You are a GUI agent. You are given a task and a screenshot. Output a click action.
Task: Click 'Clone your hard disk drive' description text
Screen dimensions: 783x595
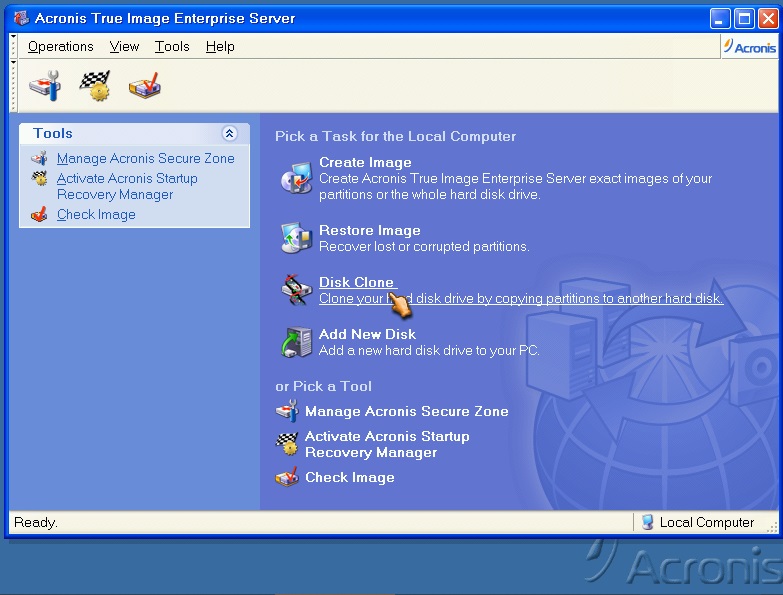(521, 298)
